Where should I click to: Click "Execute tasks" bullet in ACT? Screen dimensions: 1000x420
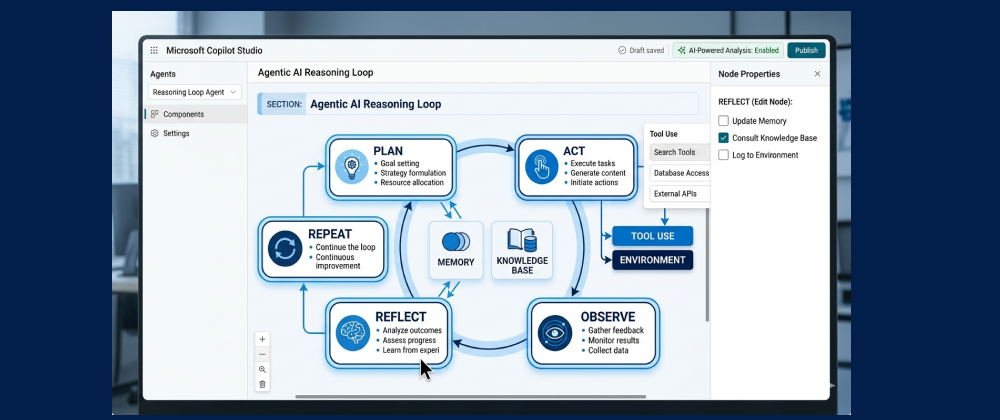592,164
